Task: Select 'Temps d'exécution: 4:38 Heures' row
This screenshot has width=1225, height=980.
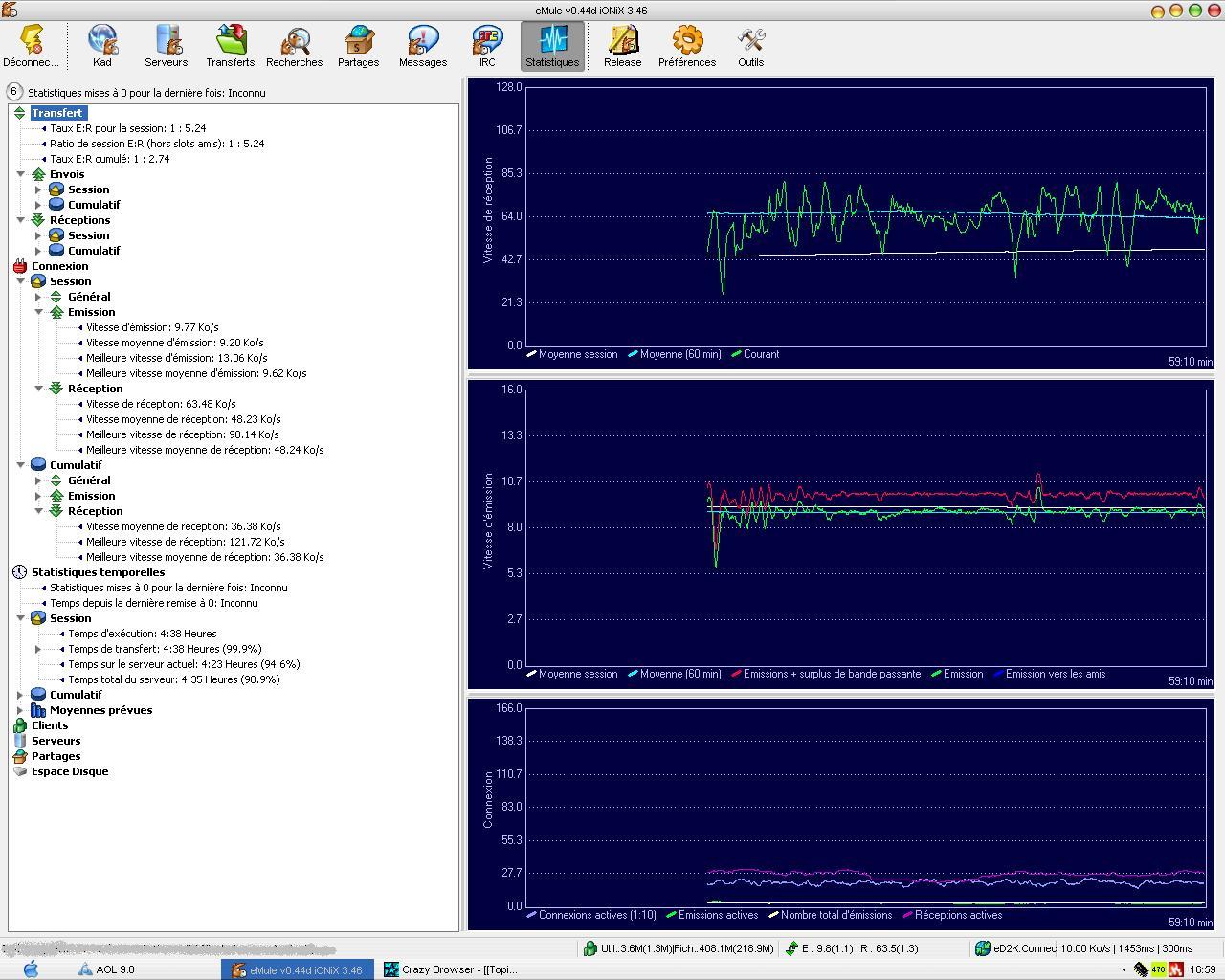Action: click(x=143, y=634)
